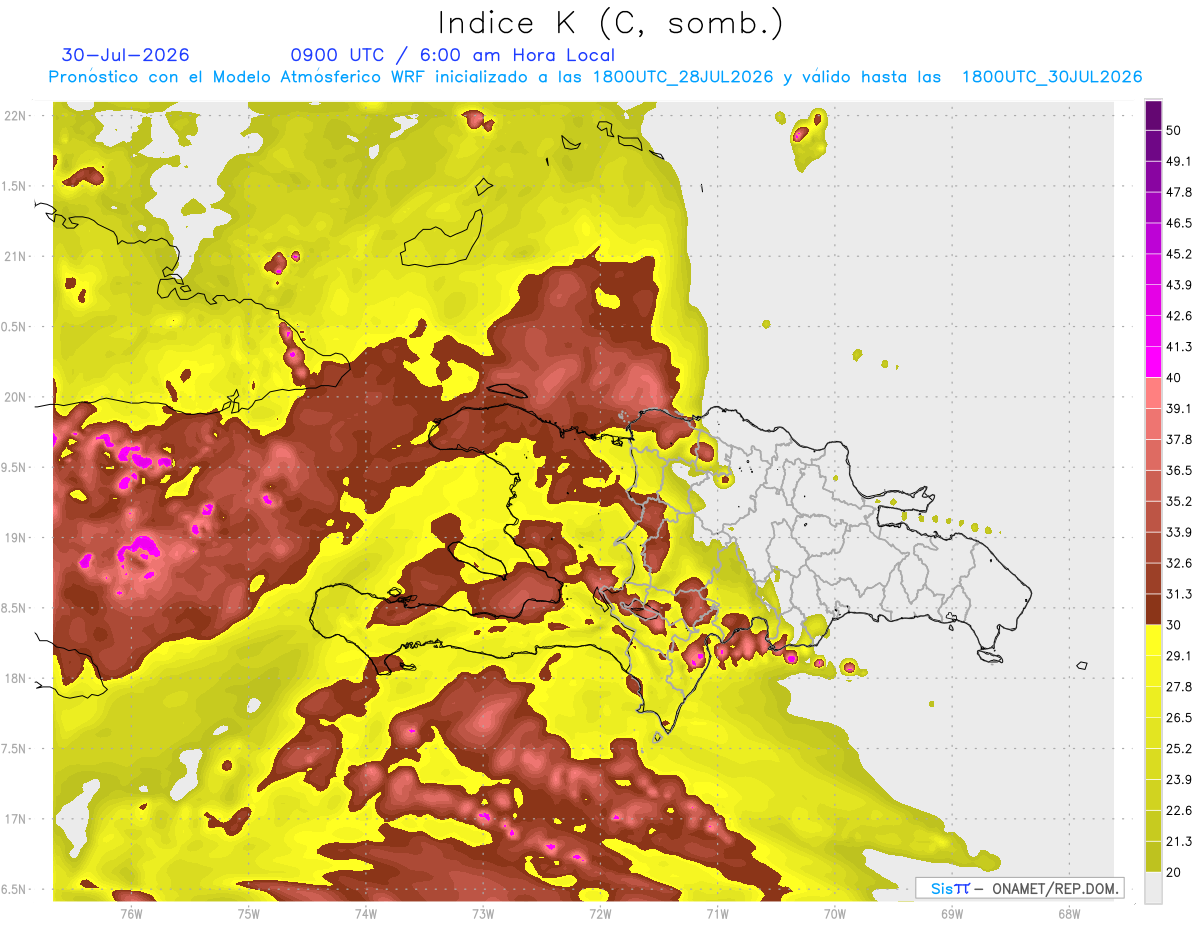Select the date text '30-Jul-2026'
Viewport: 1200px width, 927px height.
pos(126,55)
